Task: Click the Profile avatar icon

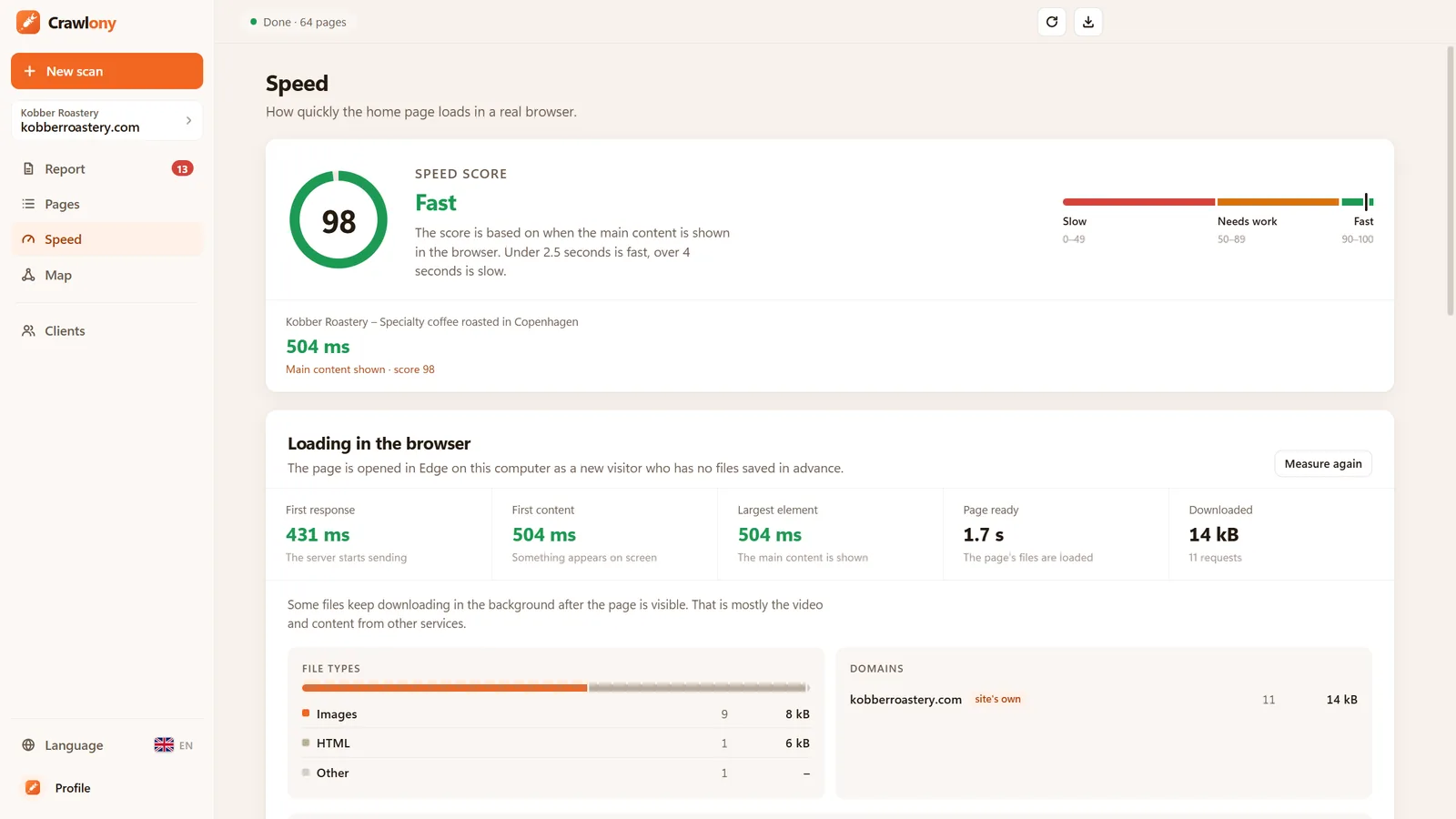Action: [33, 788]
